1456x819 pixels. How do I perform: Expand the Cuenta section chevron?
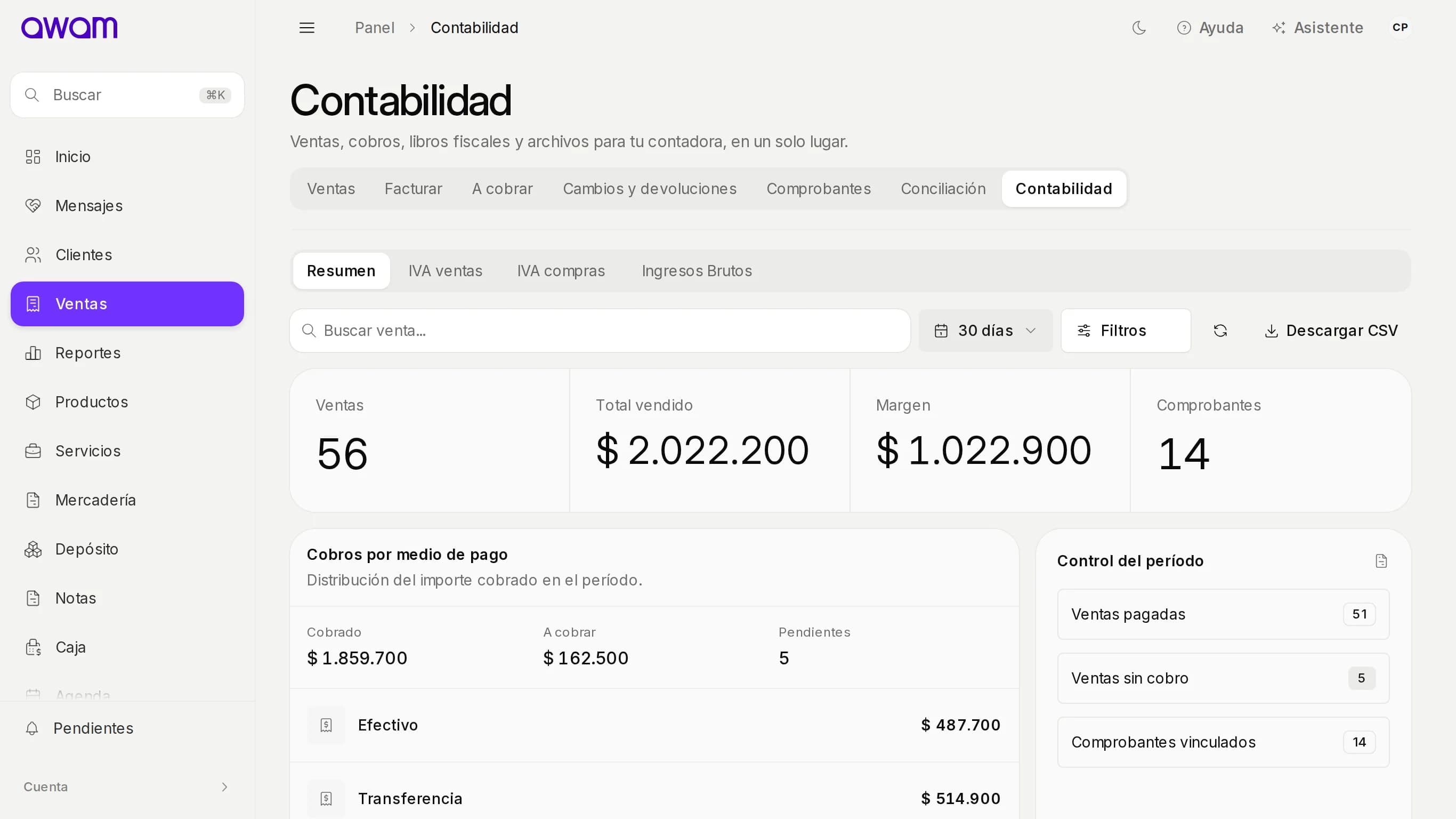(224, 787)
